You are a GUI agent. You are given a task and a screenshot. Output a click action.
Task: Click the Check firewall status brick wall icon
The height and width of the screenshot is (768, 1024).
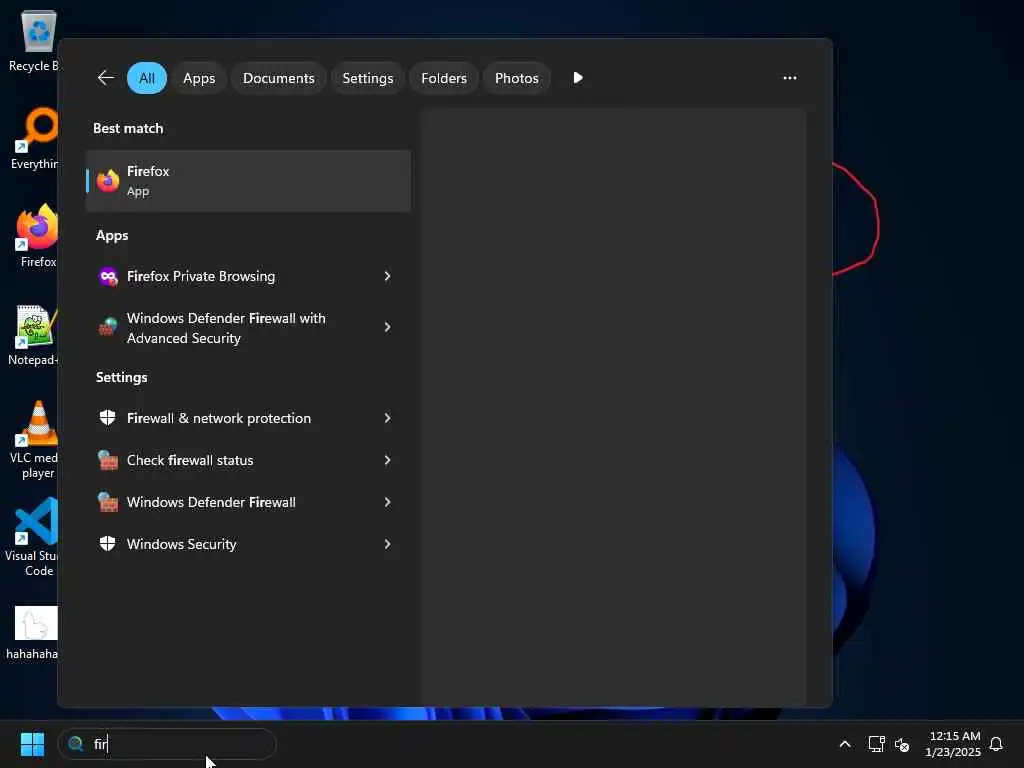tap(108, 460)
